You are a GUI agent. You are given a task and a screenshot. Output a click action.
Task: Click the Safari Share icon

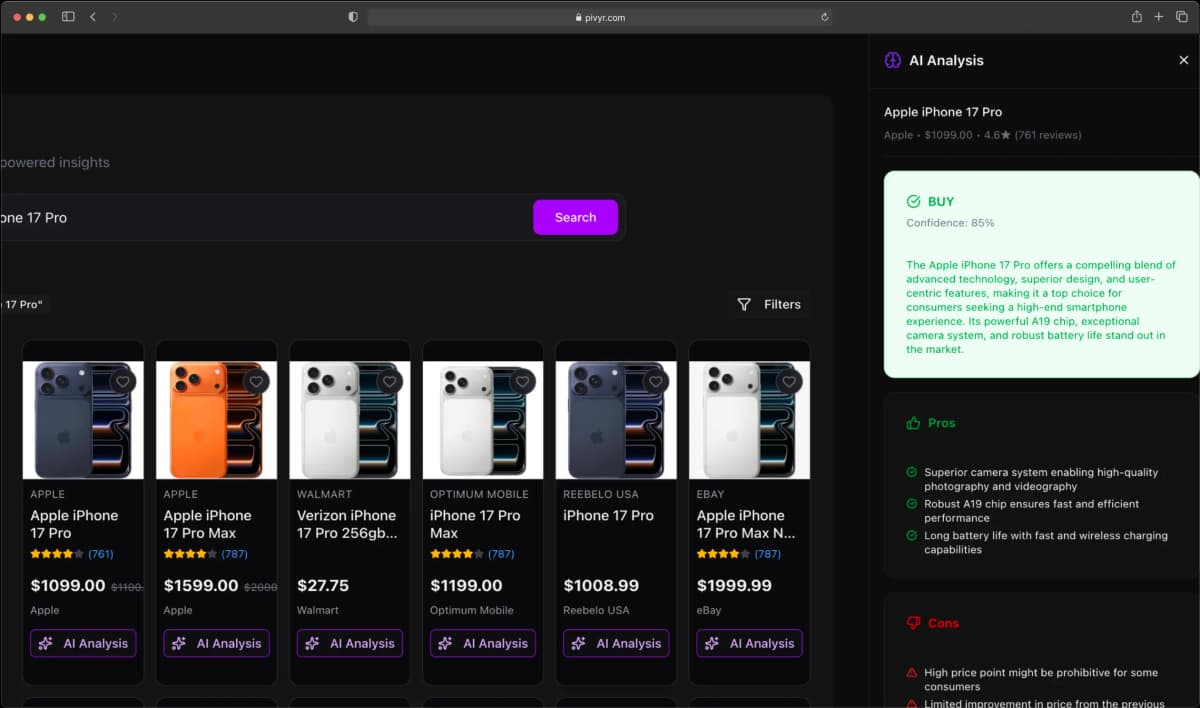point(1136,17)
